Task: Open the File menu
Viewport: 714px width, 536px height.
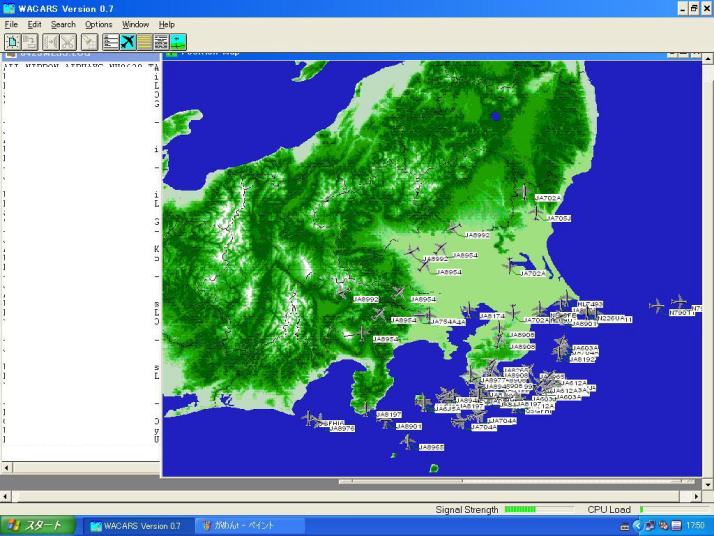Action: pos(12,24)
